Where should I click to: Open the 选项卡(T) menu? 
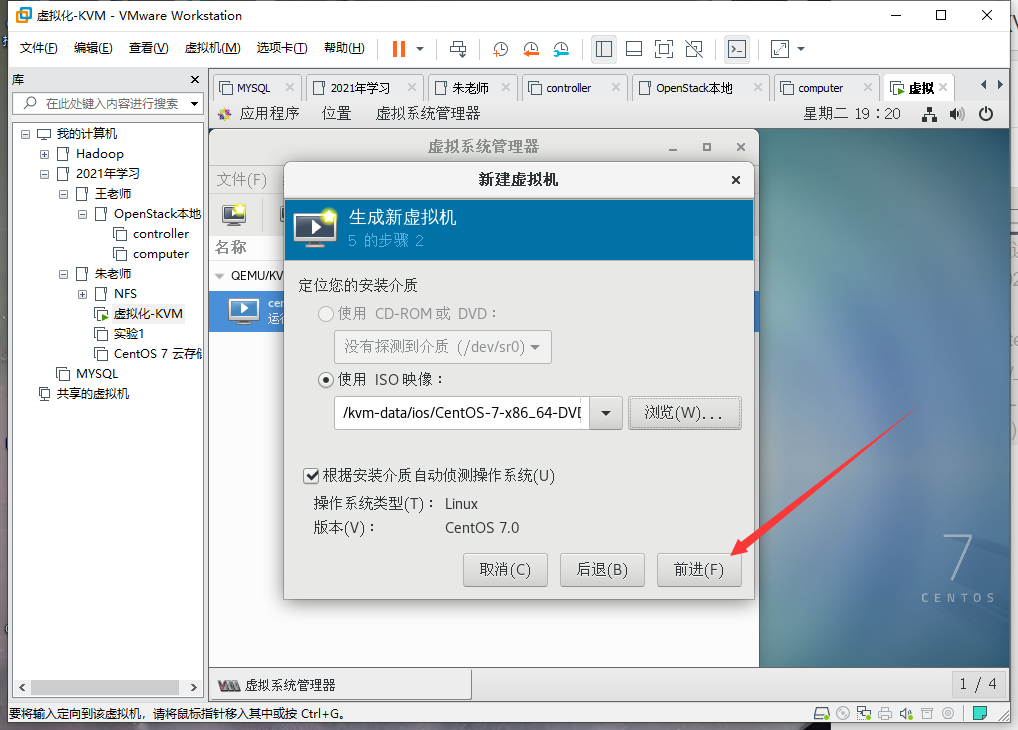click(282, 48)
